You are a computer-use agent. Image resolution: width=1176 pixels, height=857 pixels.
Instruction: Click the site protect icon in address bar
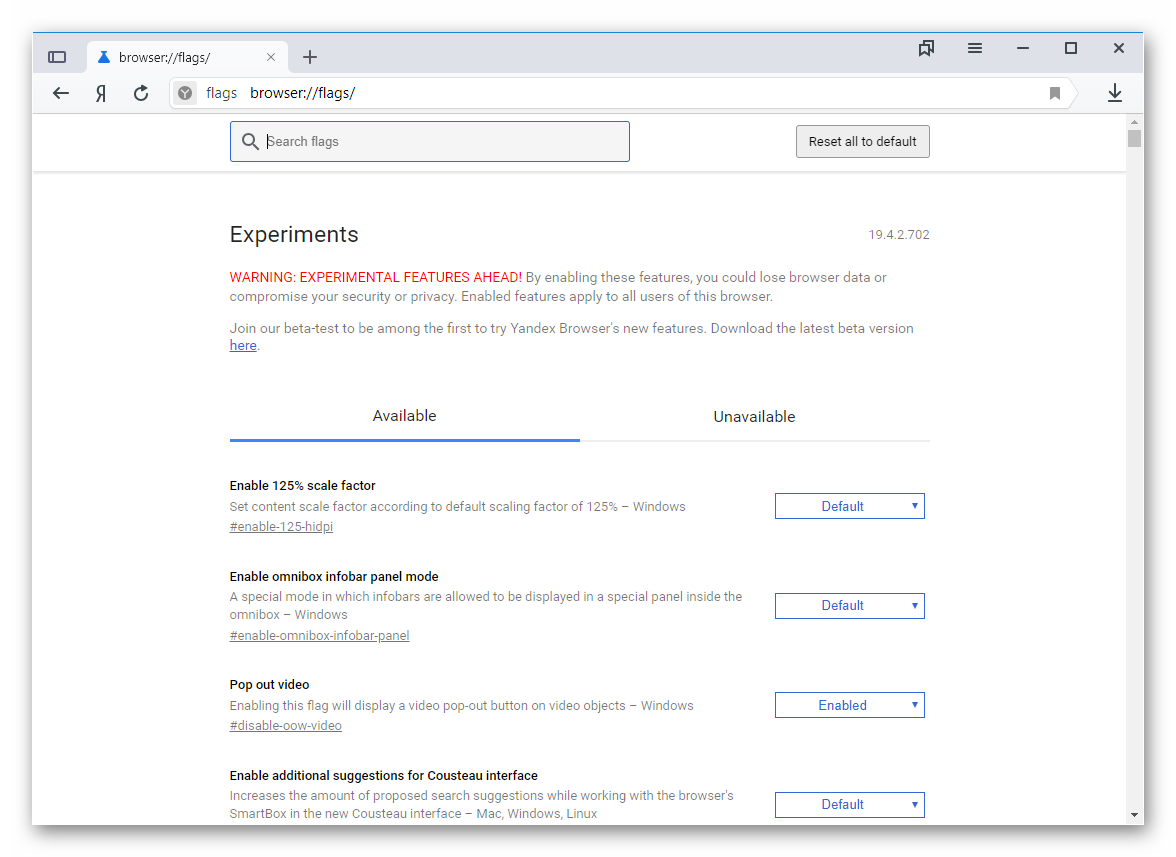point(185,93)
